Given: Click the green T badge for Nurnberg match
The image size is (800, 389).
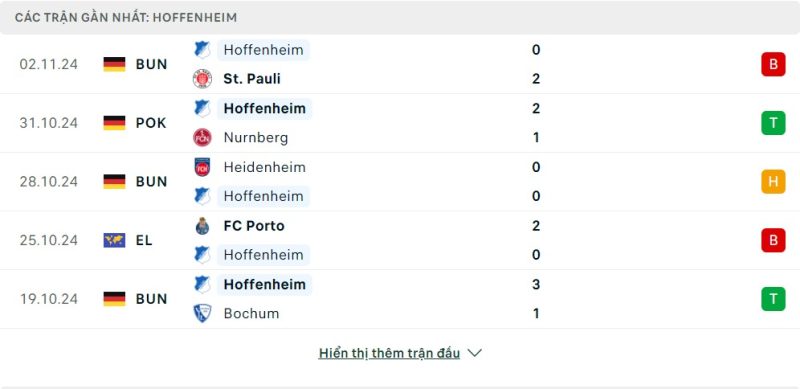Looking at the screenshot, I should (773, 123).
